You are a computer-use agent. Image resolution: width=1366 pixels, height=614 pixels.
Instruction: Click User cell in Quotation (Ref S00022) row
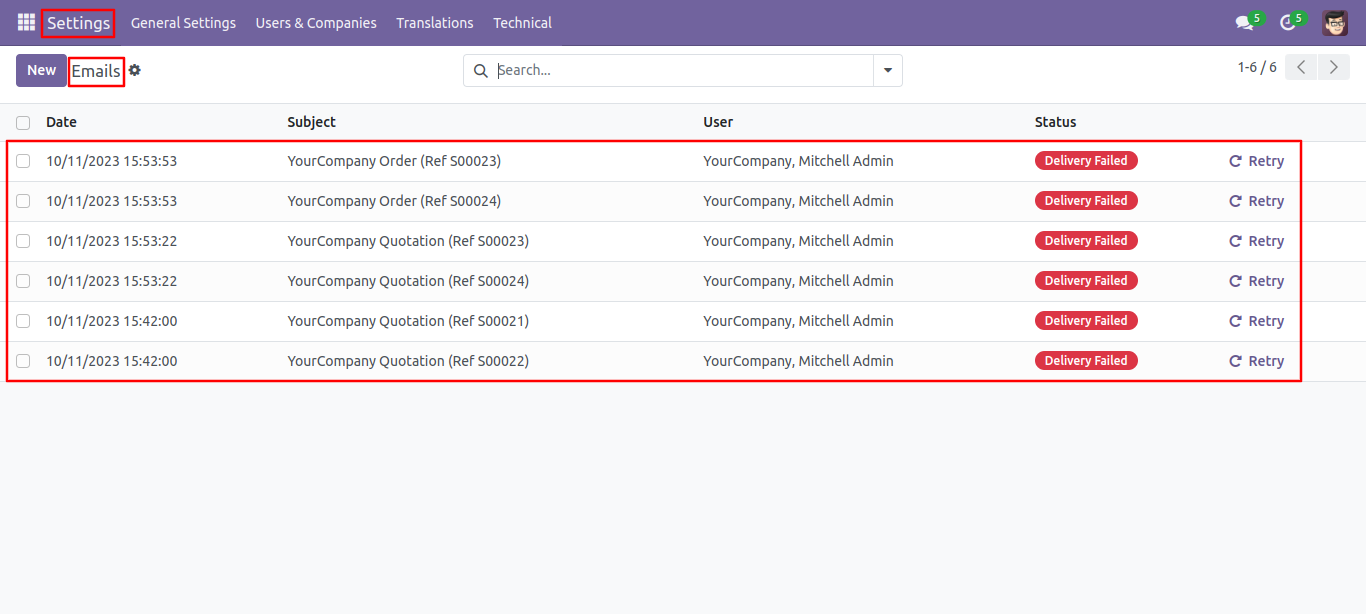(798, 361)
